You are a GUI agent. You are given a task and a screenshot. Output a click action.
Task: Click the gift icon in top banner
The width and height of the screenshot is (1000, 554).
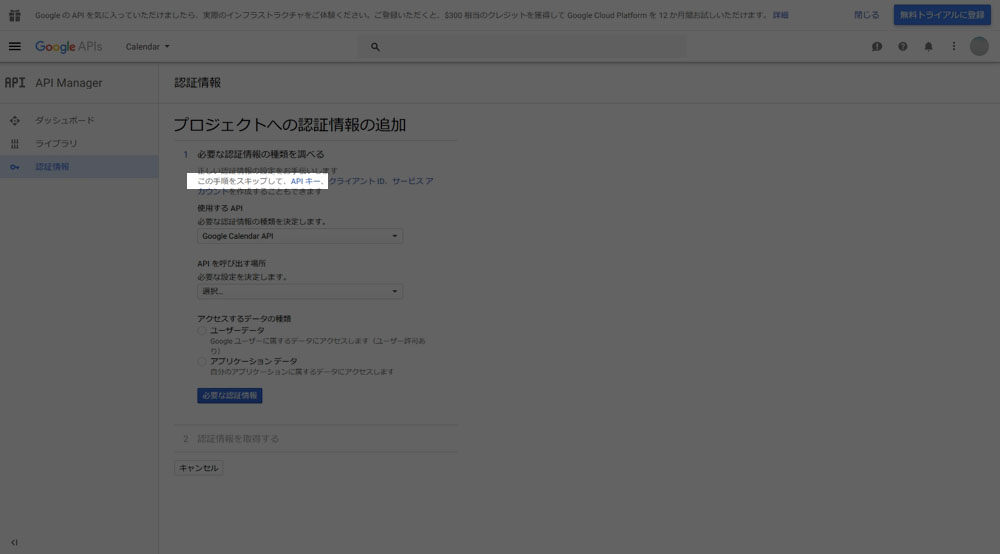(x=15, y=15)
